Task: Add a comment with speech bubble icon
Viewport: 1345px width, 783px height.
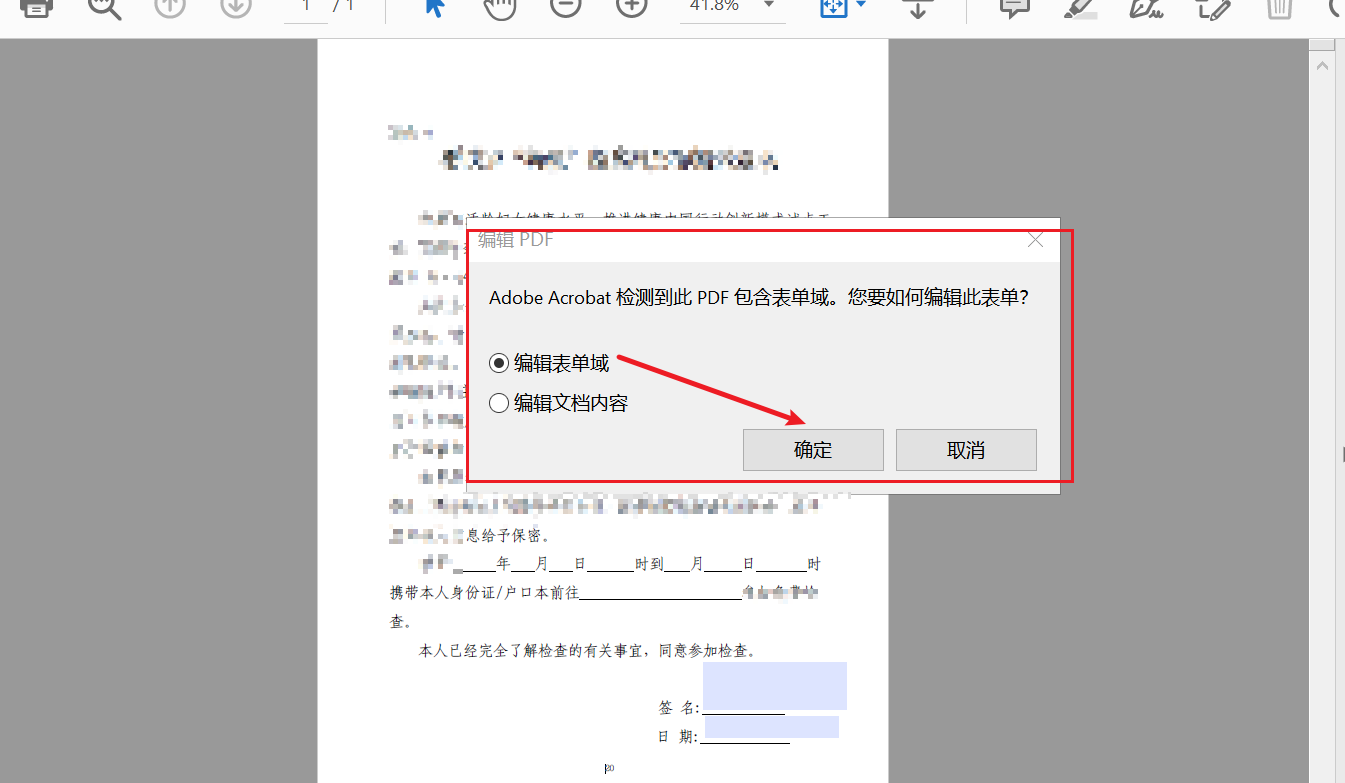Action: [1015, 8]
